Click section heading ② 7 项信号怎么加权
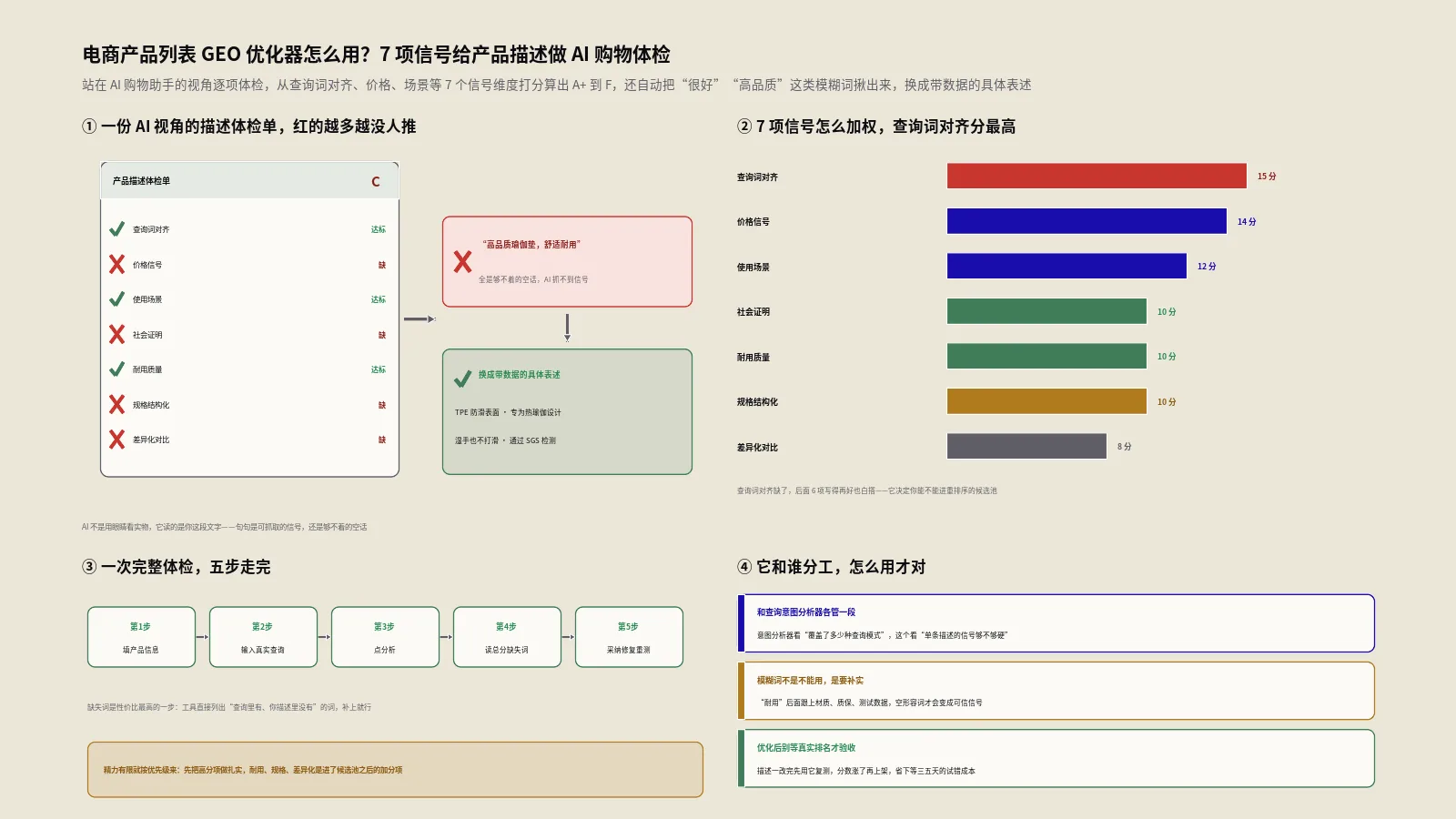This screenshot has width=1456, height=819. (x=876, y=126)
